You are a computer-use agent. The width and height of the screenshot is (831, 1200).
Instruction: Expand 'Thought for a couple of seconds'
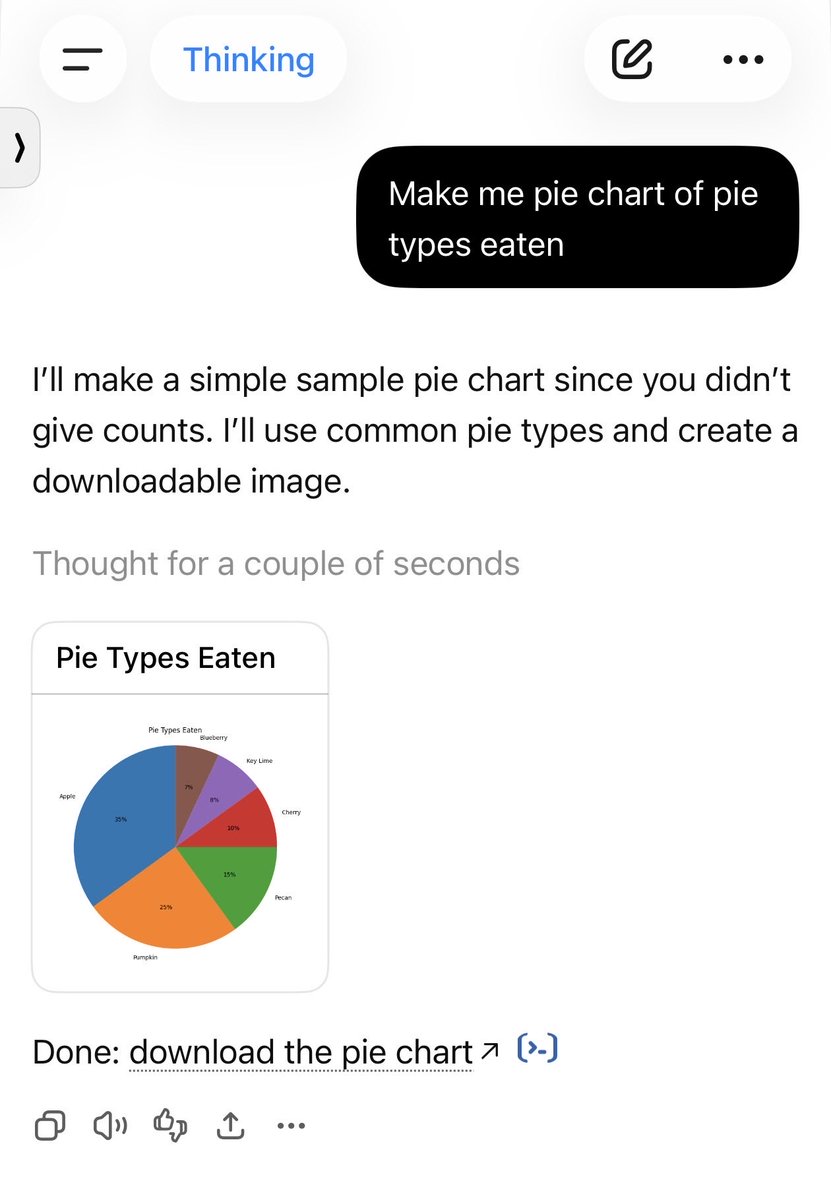tap(276, 563)
